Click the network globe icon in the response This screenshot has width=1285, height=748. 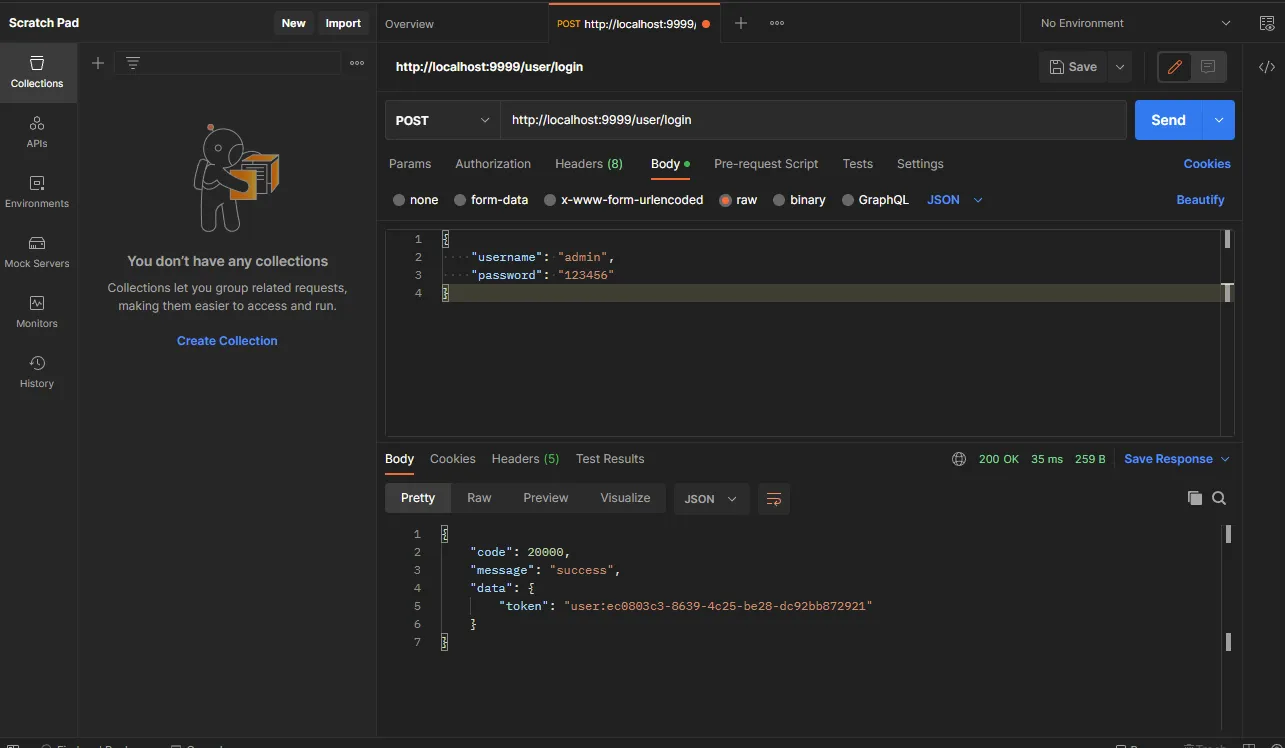[959, 459]
